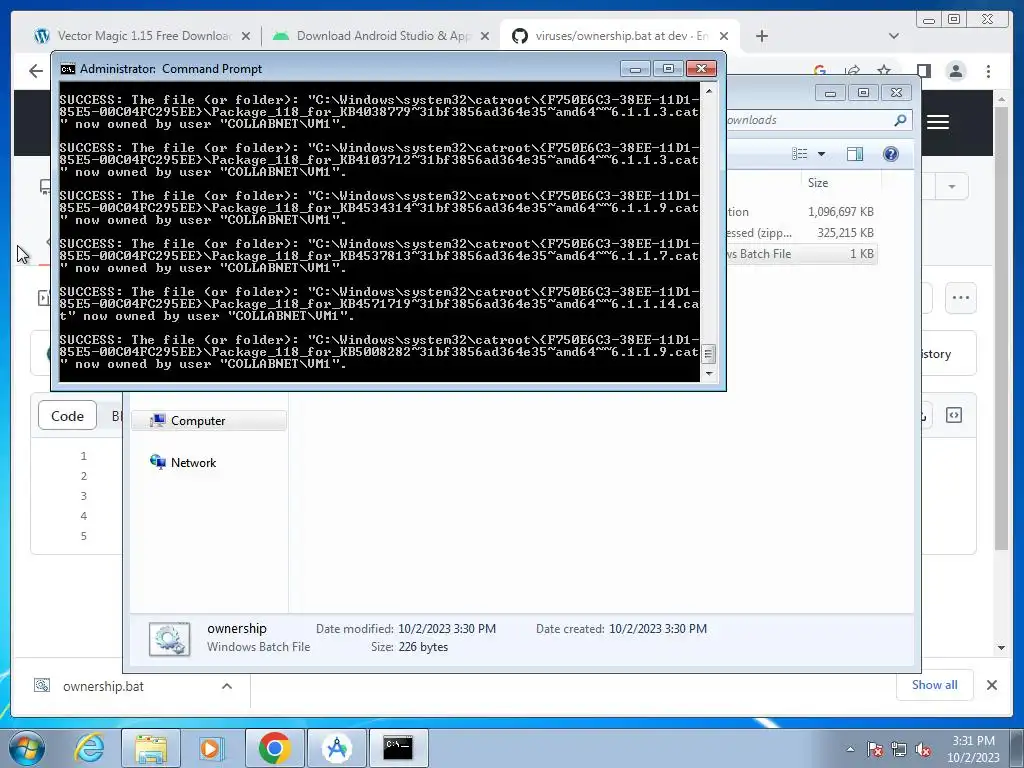Click the ownership batch file details icon

click(x=169, y=639)
